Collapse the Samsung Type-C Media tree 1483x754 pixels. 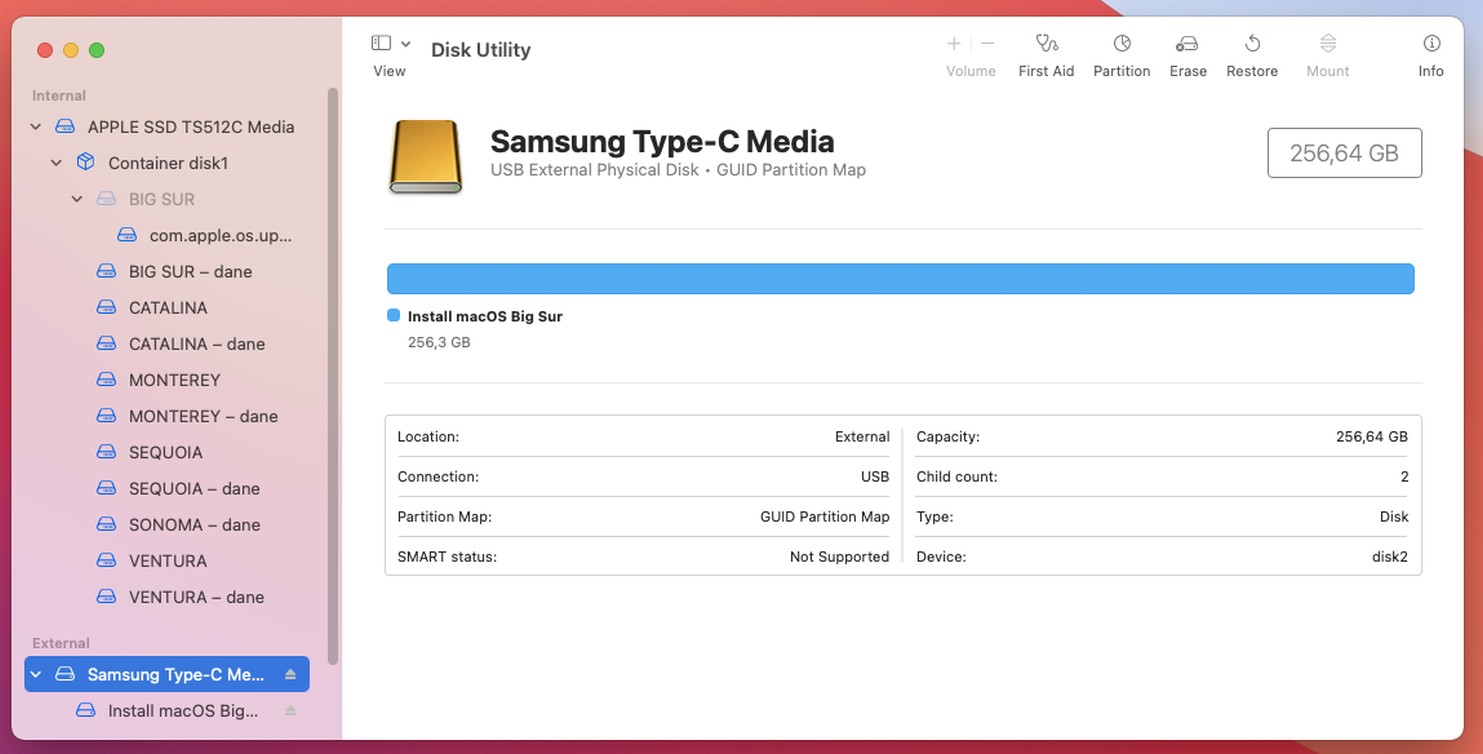(36, 675)
